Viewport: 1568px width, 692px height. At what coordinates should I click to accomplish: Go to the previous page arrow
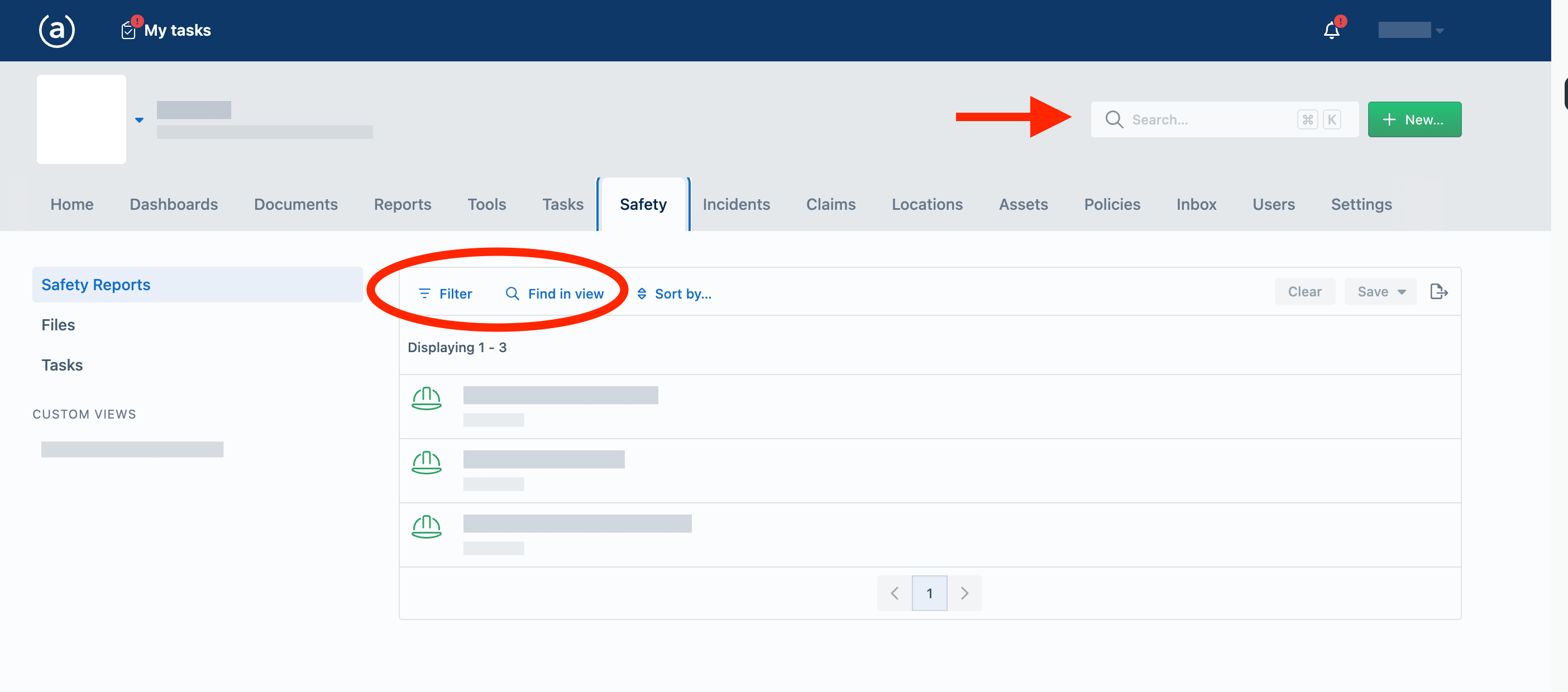[x=894, y=593]
